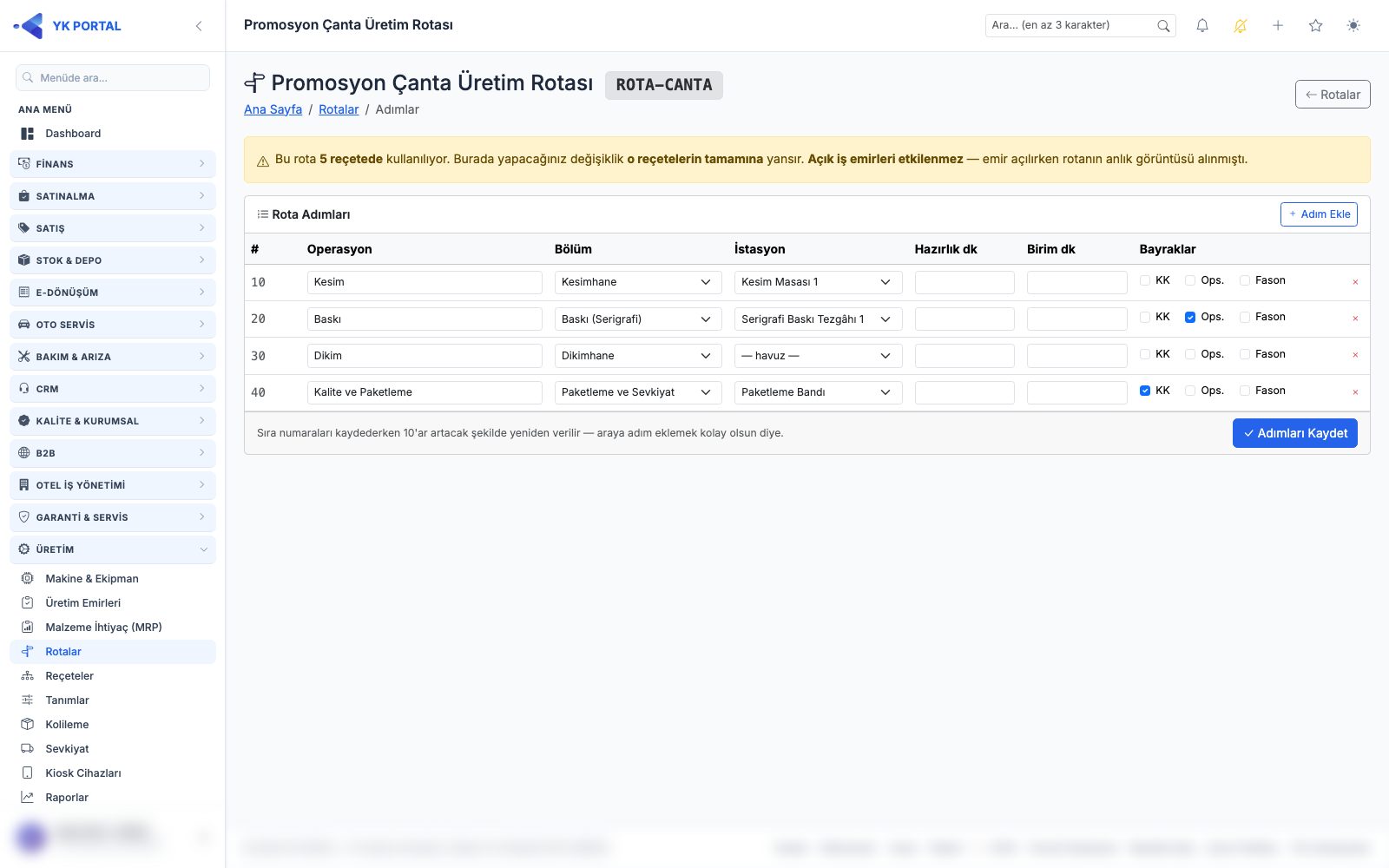Open Üretim Emirleri menu item
The image size is (1389, 868).
(82, 603)
